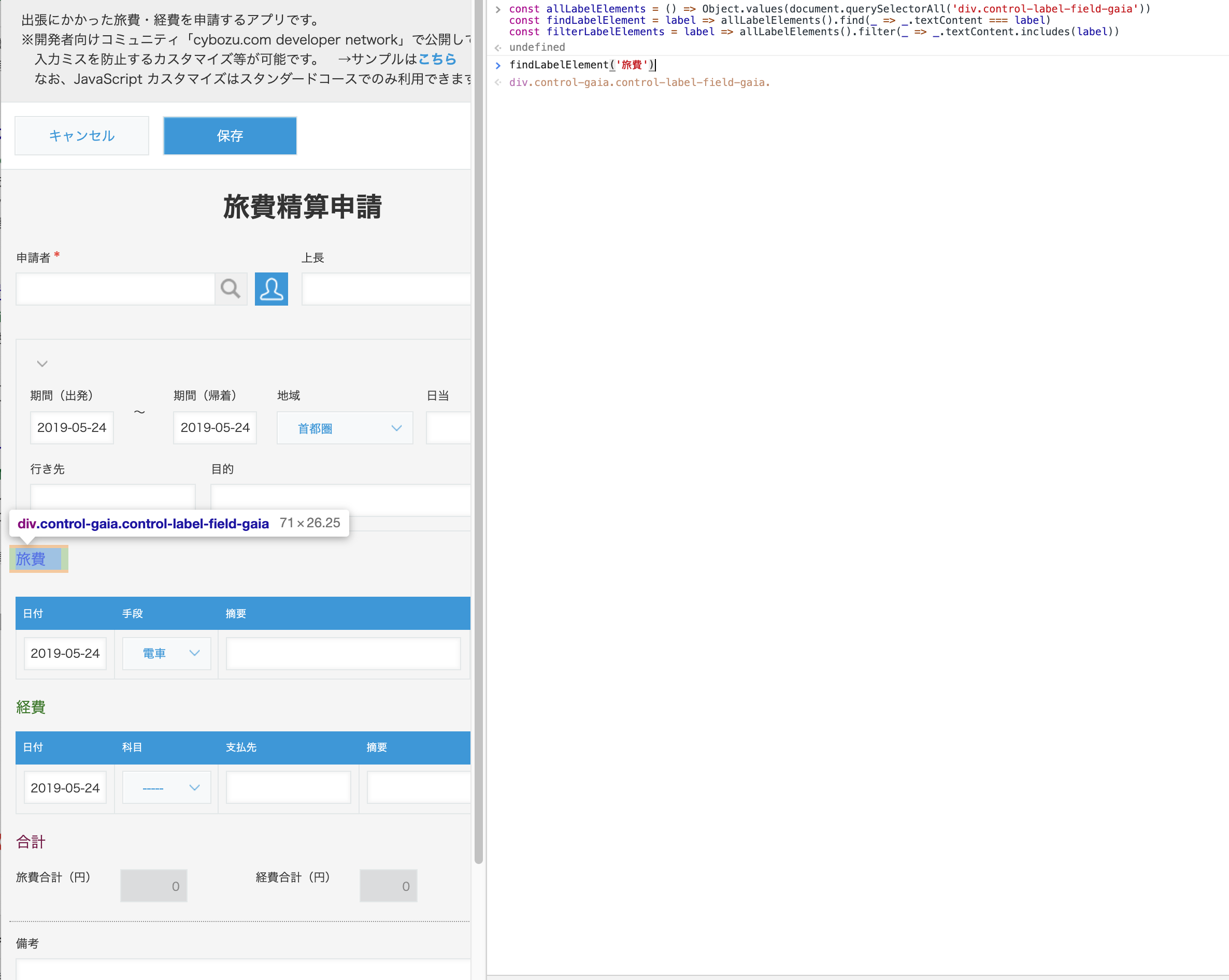Click the 上長 input field
The image size is (1229, 980).
coord(386,289)
